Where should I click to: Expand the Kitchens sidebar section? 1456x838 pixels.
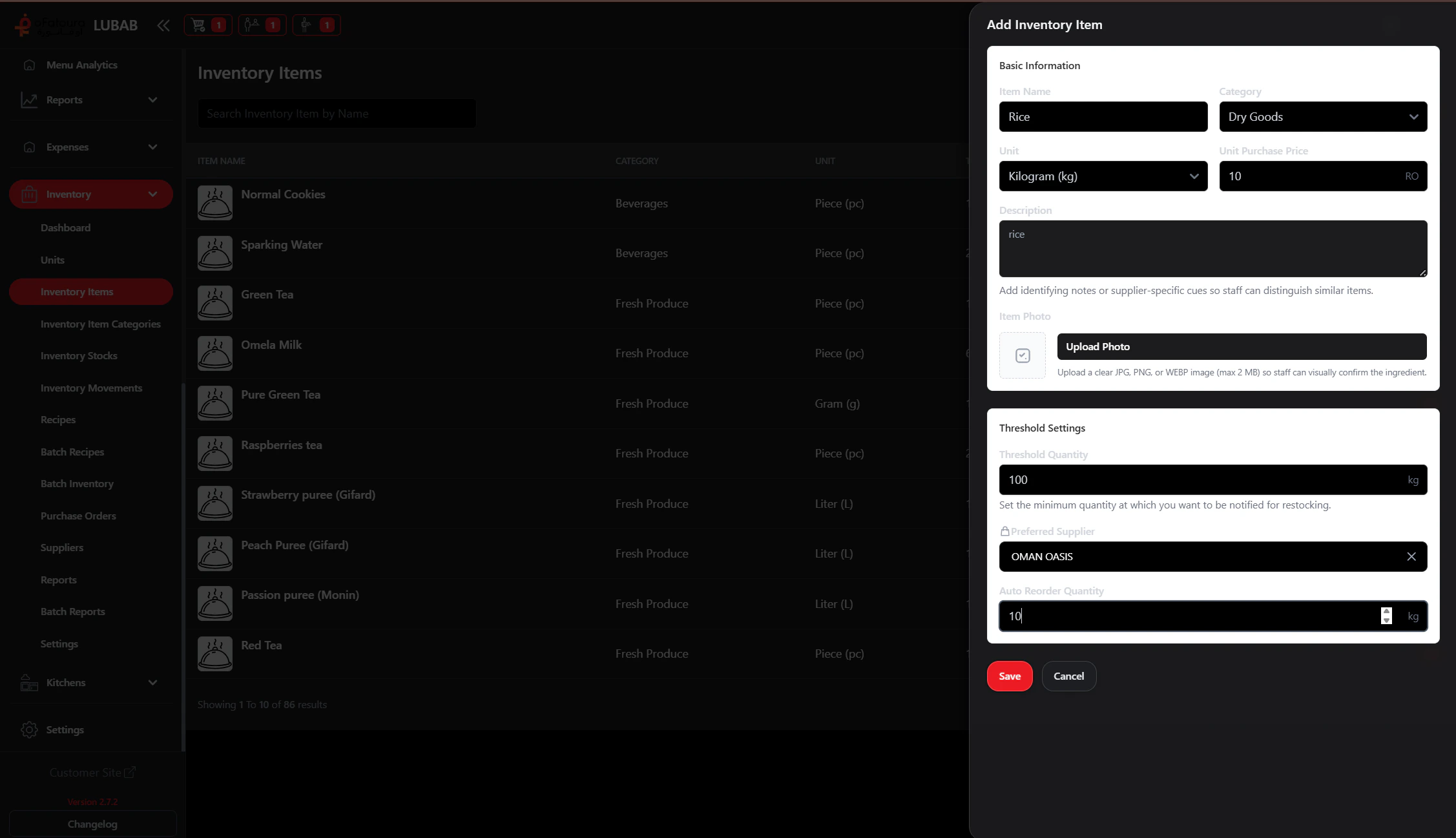click(x=152, y=682)
